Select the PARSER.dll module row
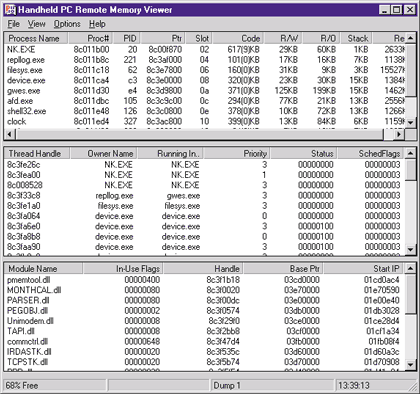 [205, 300]
